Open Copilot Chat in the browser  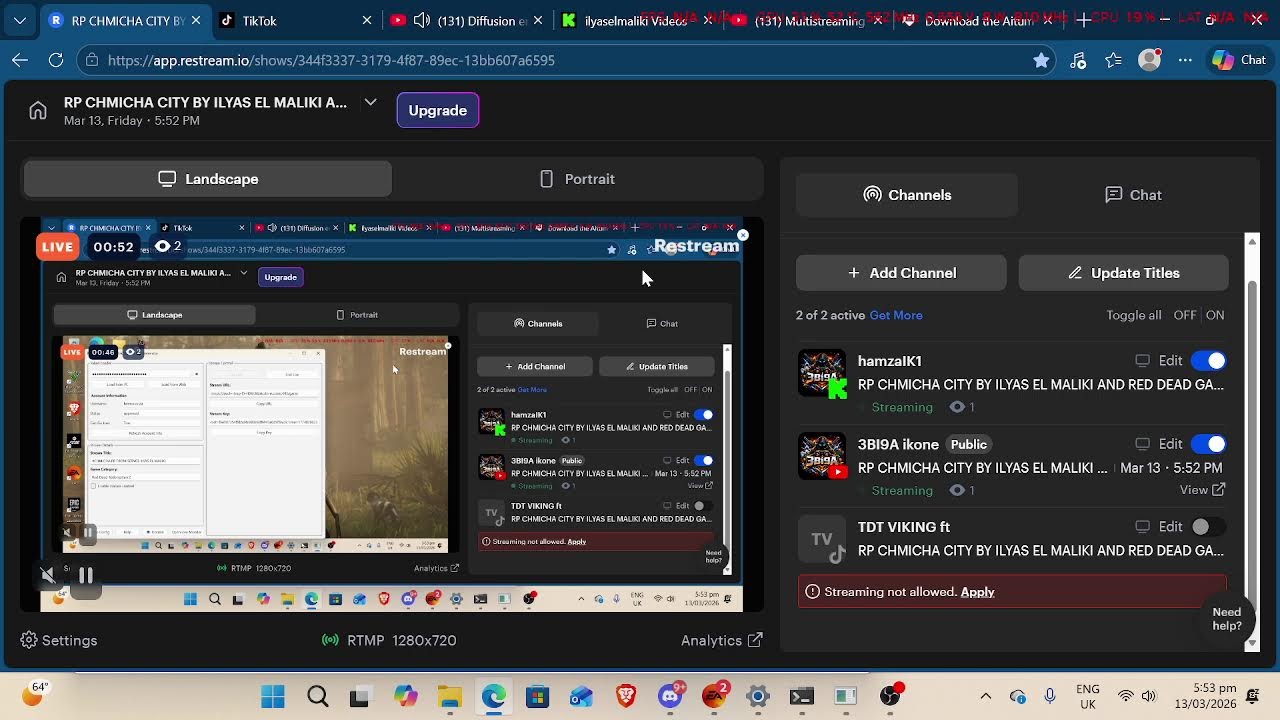1239,60
